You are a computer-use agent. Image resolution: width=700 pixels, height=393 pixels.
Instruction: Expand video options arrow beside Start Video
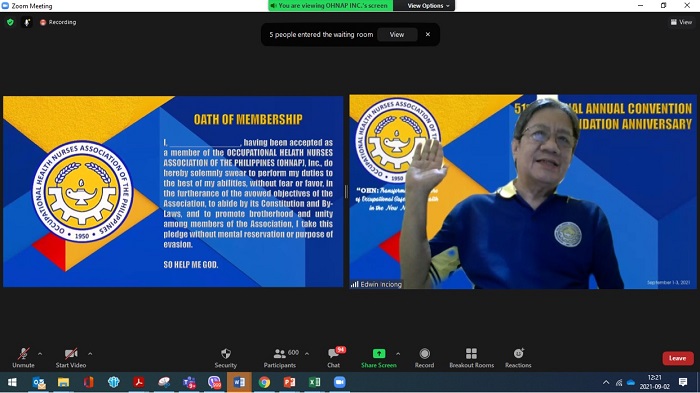click(90, 354)
